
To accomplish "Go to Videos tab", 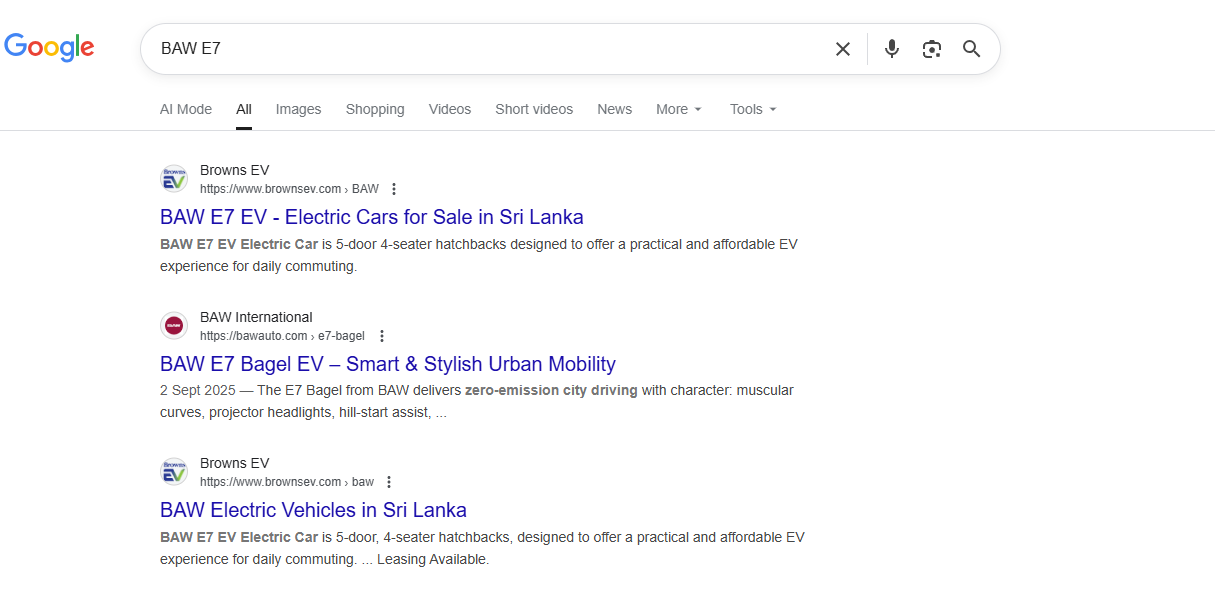I will click(x=450, y=109).
